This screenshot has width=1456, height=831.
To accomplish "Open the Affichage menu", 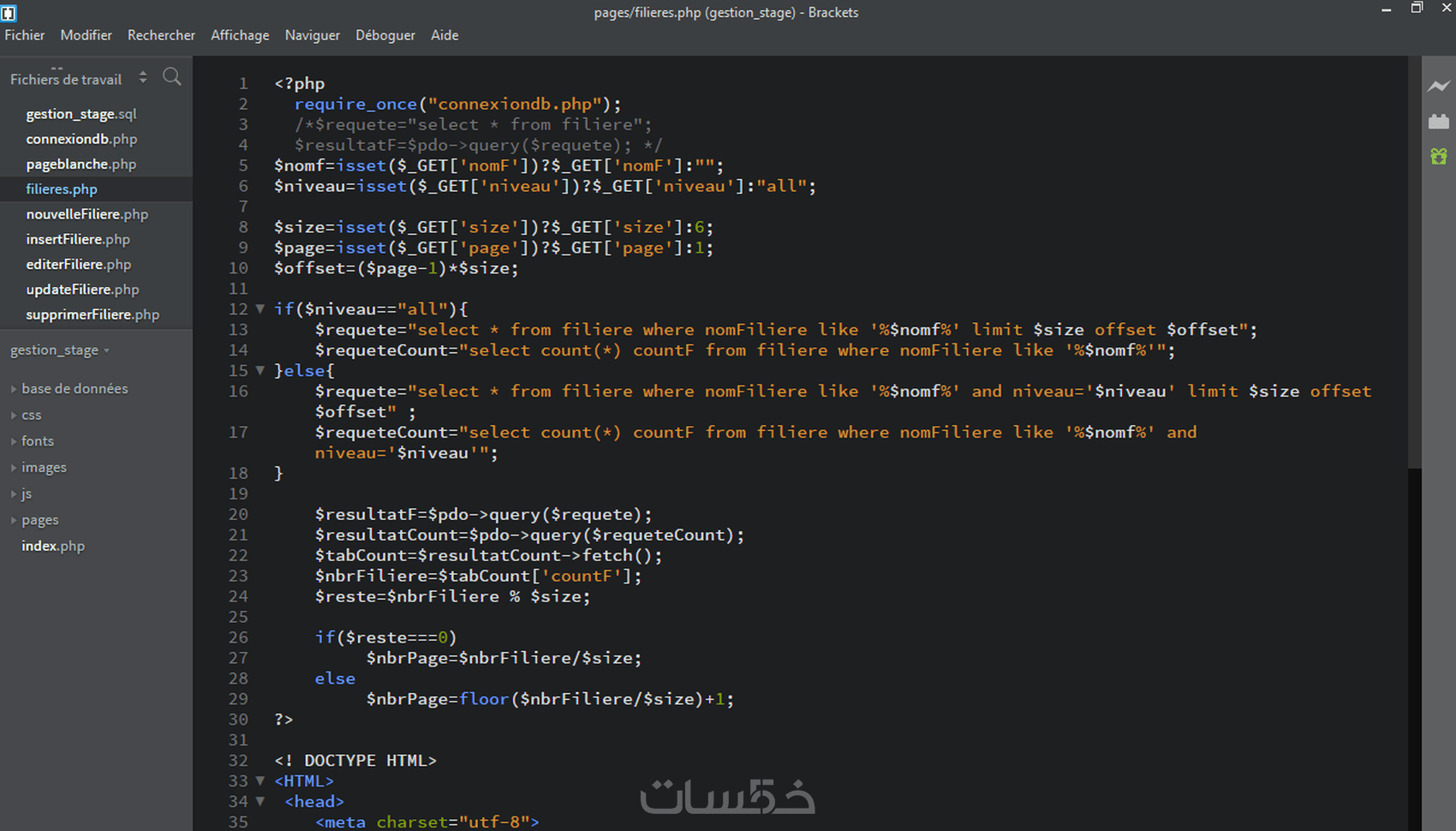I will coord(239,35).
